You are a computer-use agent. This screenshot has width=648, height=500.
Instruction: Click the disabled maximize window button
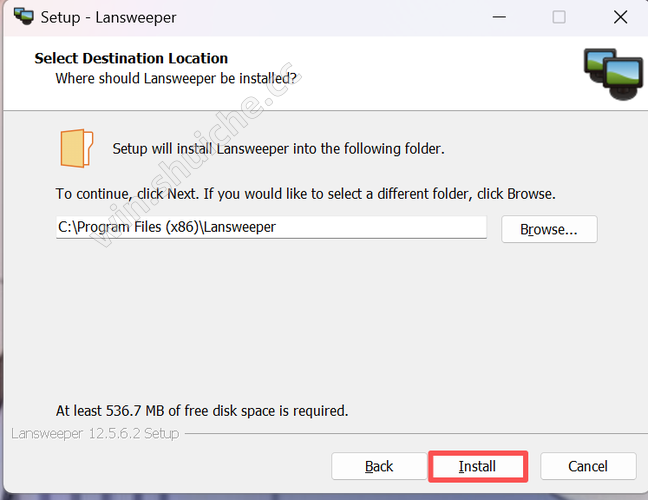pos(558,17)
